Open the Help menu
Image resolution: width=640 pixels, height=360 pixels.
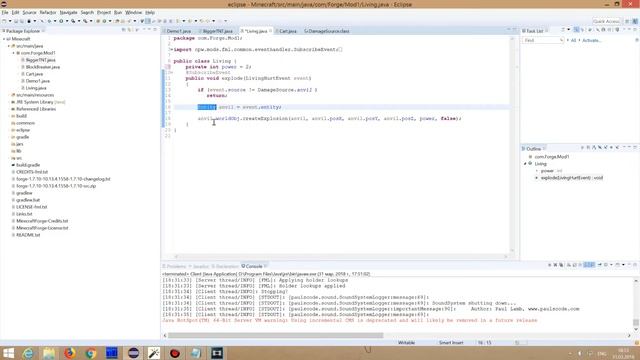tap(150, 13)
